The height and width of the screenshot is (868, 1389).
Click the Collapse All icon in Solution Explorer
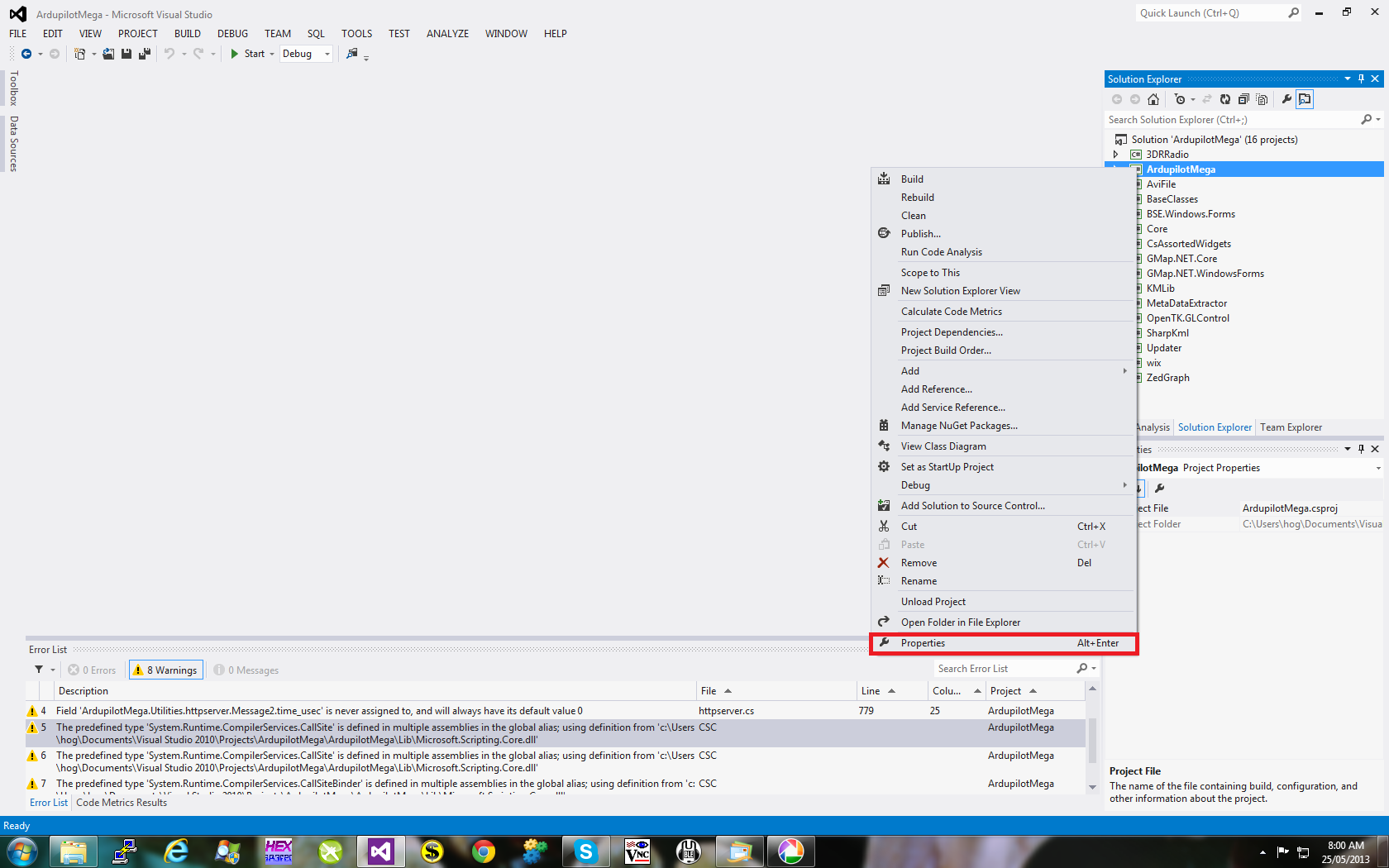point(1243,99)
